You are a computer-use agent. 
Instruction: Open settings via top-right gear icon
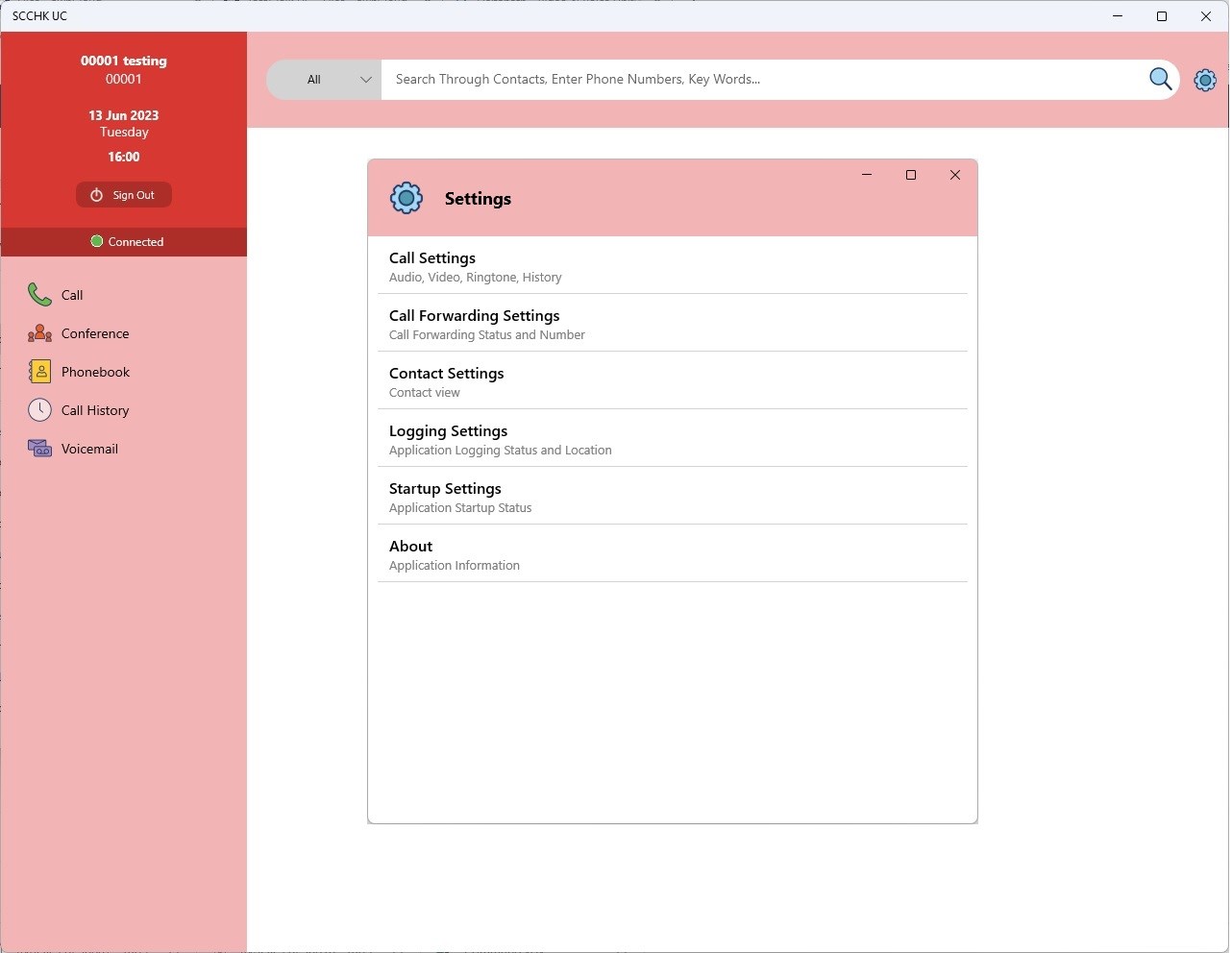(1205, 80)
